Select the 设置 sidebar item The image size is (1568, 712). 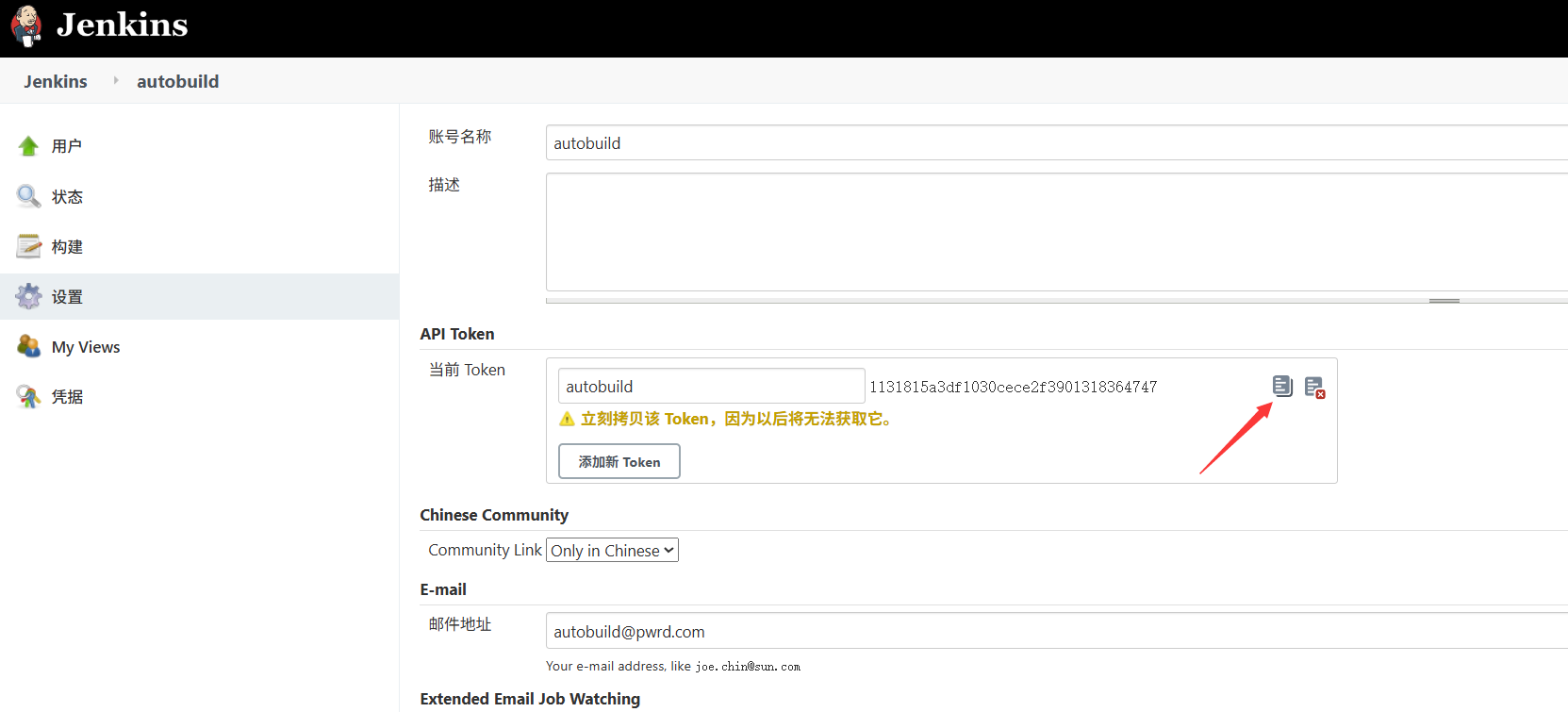[x=200, y=296]
